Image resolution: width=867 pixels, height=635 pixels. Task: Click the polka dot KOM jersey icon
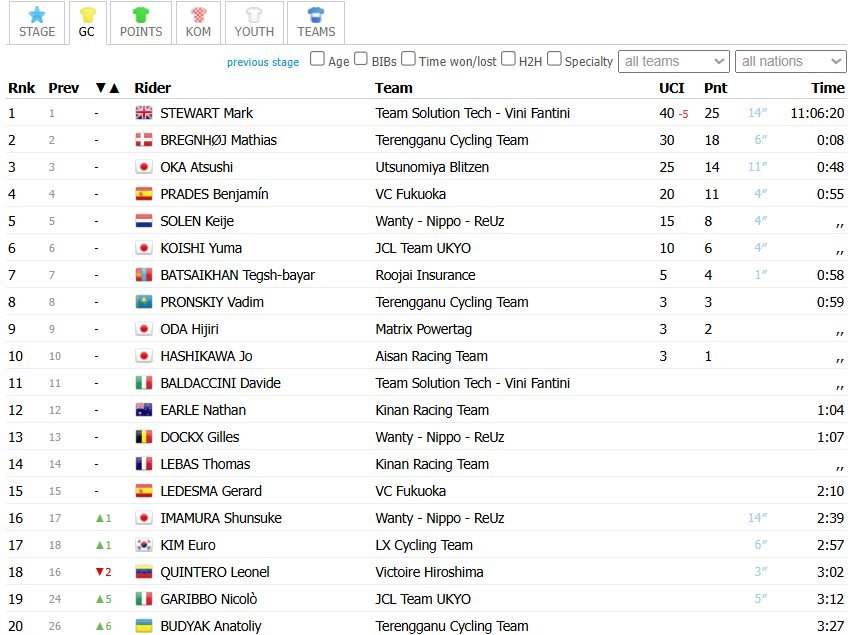(x=198, y=14)
